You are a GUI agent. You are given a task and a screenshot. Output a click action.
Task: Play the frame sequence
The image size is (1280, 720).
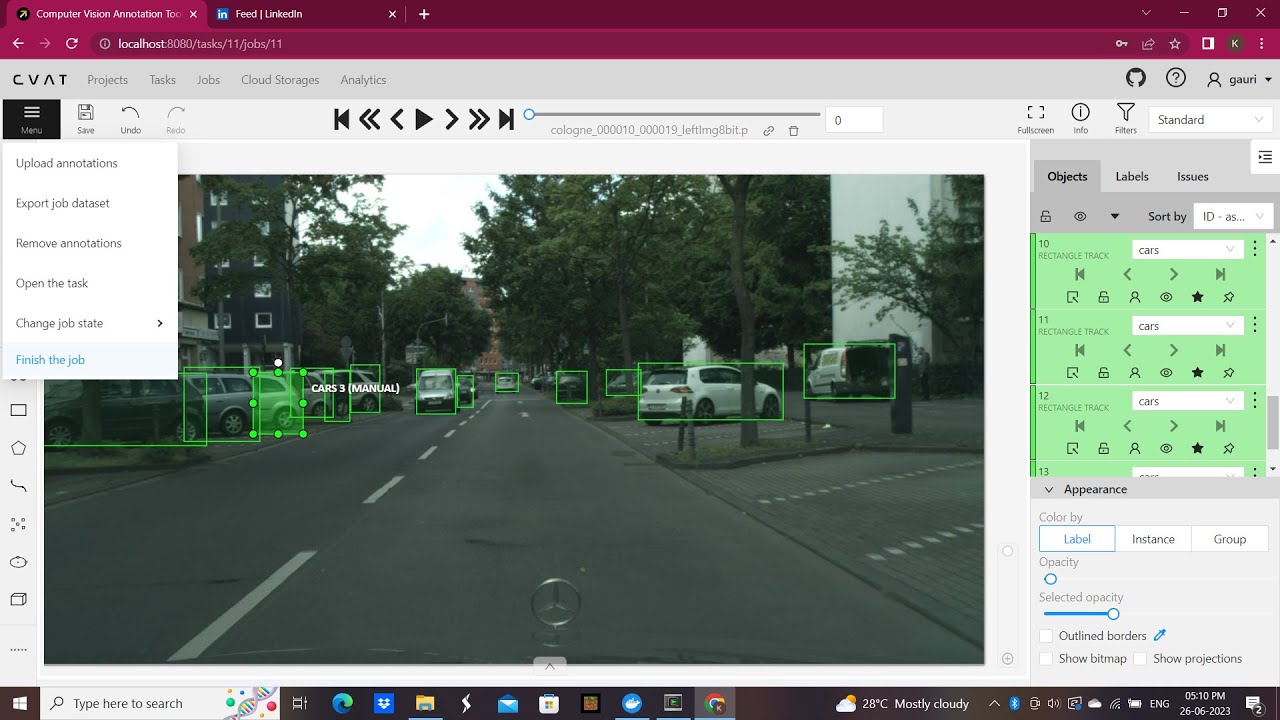pyautogui.click(x=424, y=120)
